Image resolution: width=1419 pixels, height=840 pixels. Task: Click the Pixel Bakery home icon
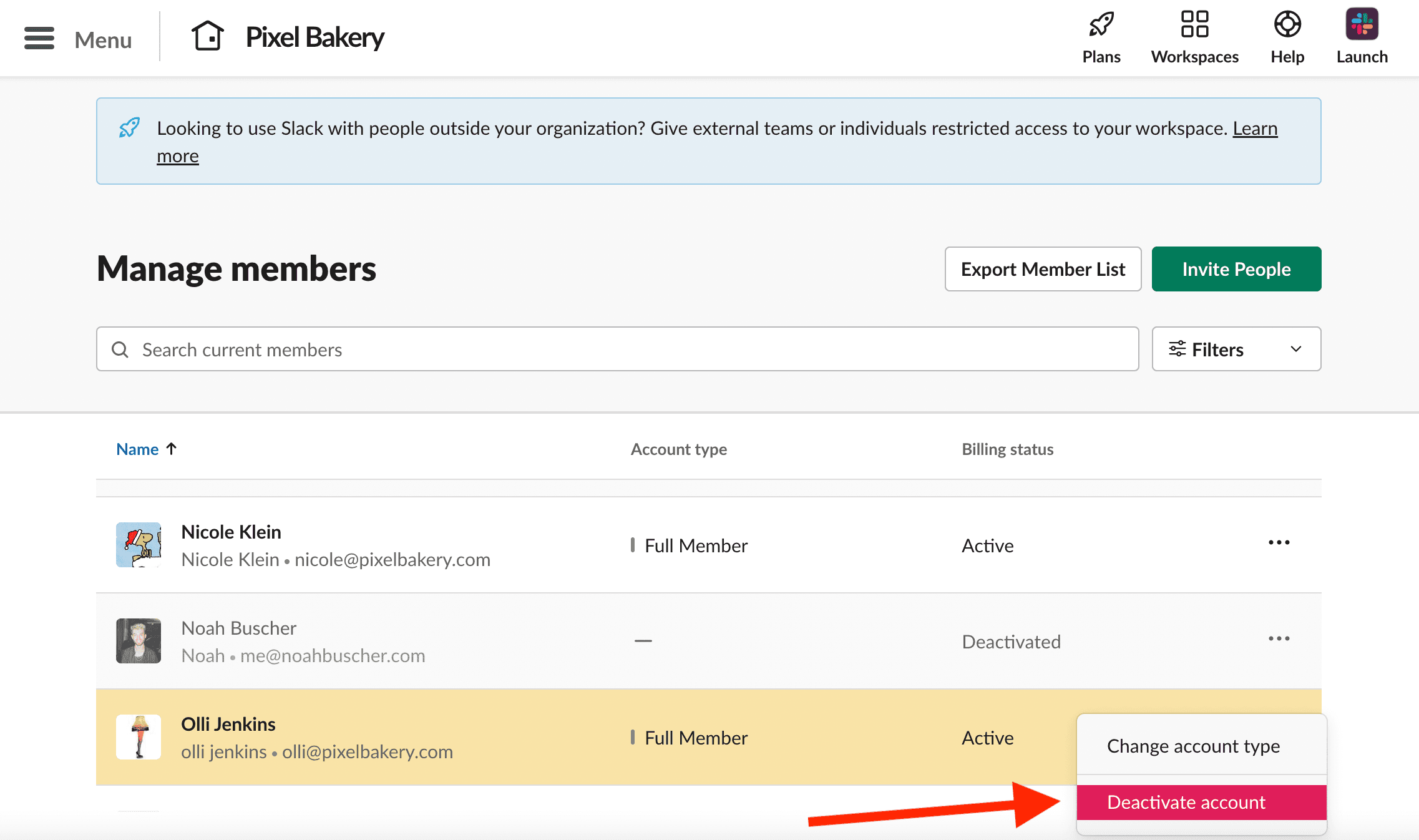207,36
